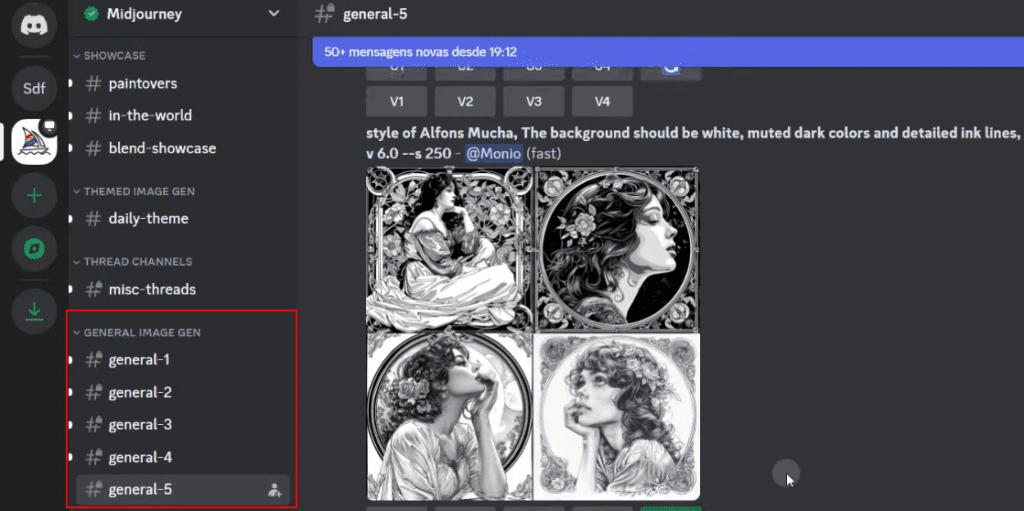Open top-left seated woman image
The width and height of the screenshot is (1024, 511).
point(450,249)
